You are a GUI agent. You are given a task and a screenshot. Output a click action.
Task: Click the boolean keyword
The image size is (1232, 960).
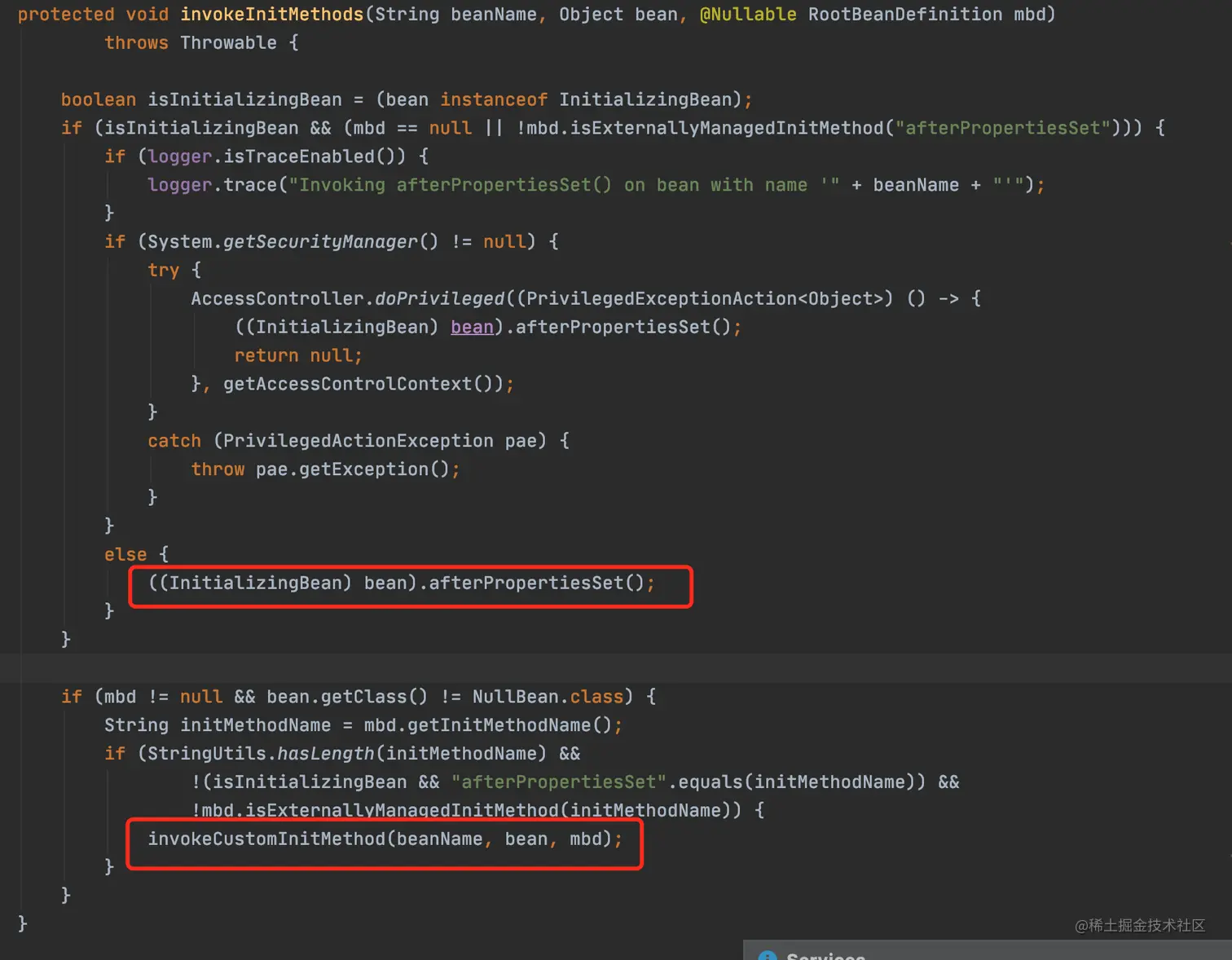(99, 99)
